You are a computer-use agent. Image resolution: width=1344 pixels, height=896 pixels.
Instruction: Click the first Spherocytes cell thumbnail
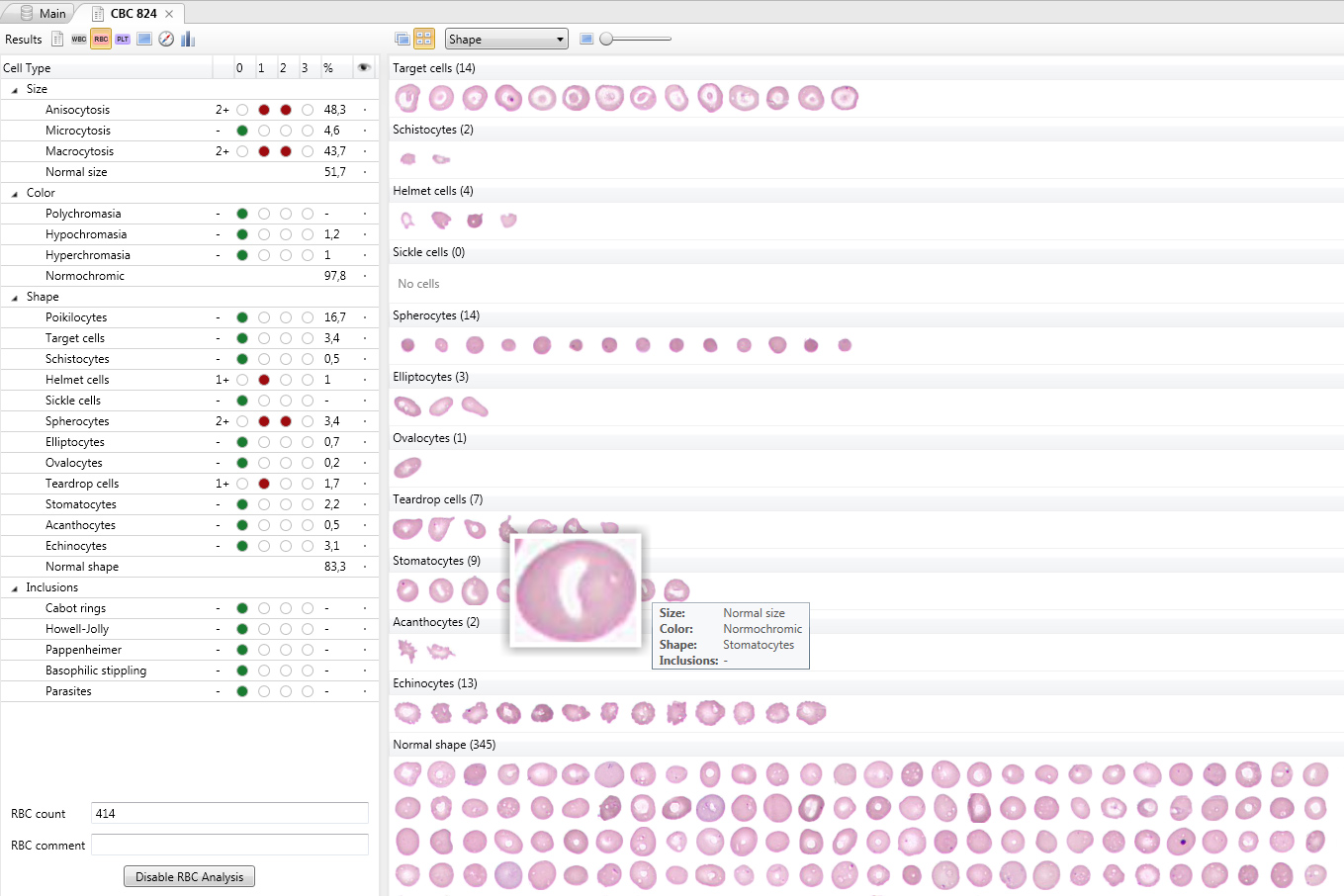click(x=407, y=345)
